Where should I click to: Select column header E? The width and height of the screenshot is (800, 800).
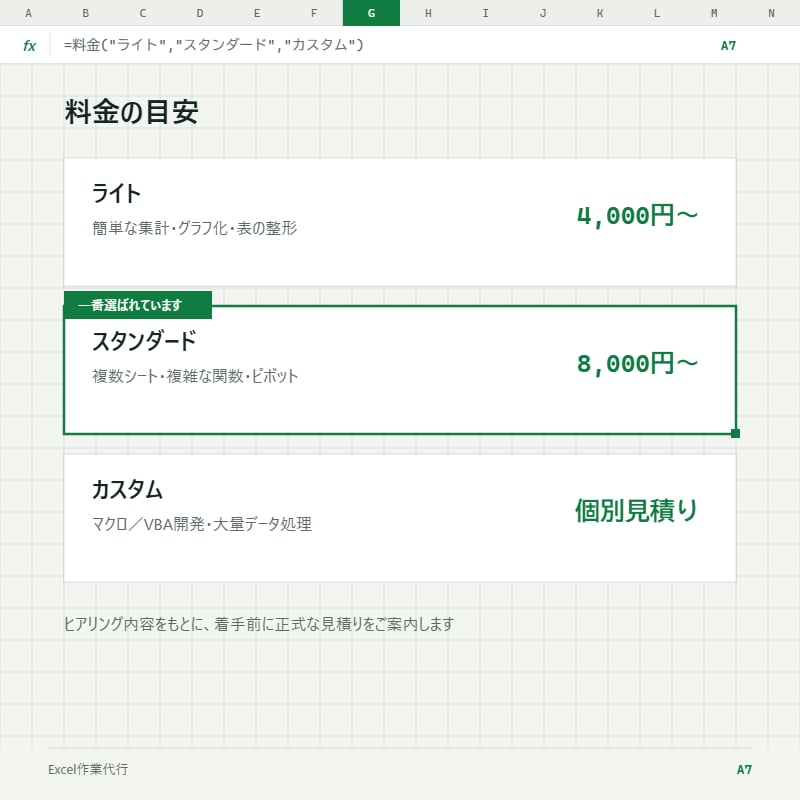point(257,13)
